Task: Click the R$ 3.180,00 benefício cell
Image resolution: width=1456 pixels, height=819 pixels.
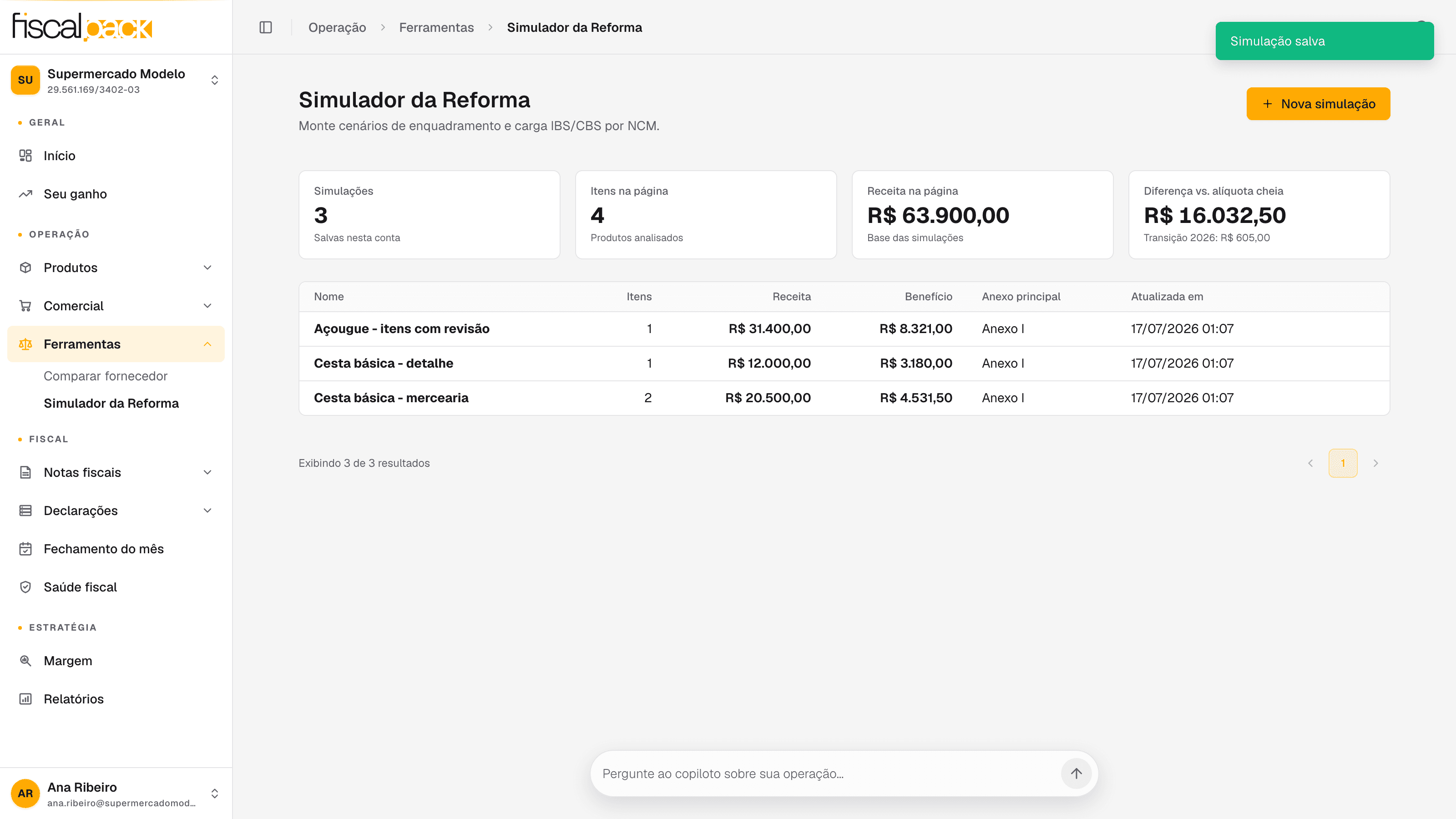Action: pyautogui.click(x=915, y=364)
